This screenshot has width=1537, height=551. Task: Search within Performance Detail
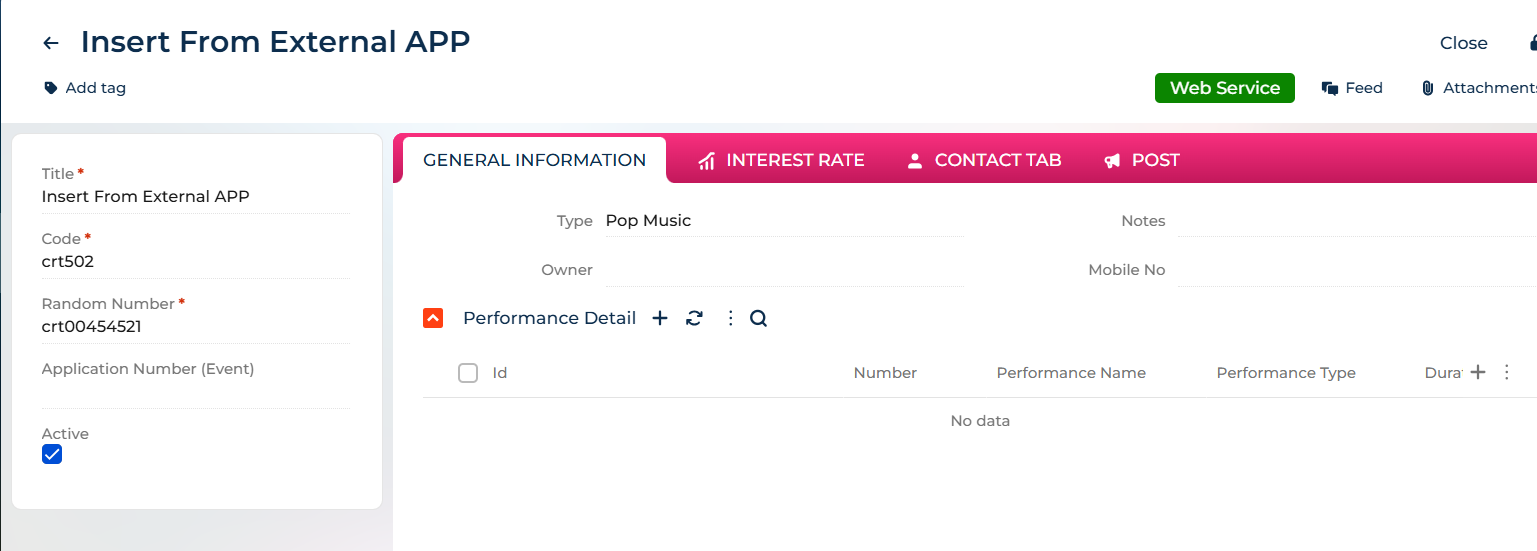coord(759,318)
